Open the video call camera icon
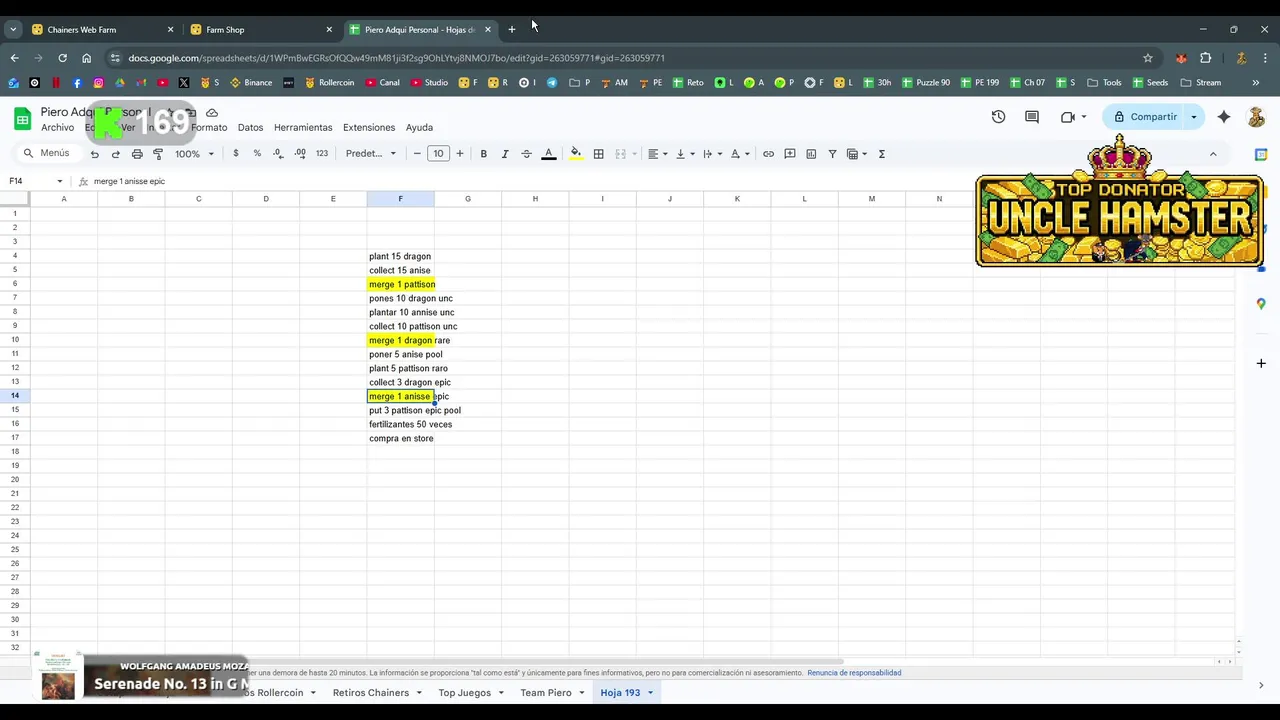 click(x=1068, y=117)
